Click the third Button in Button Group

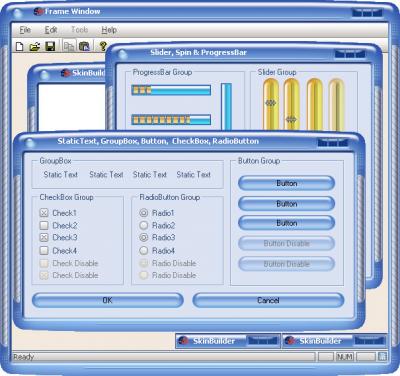[286, 223]
